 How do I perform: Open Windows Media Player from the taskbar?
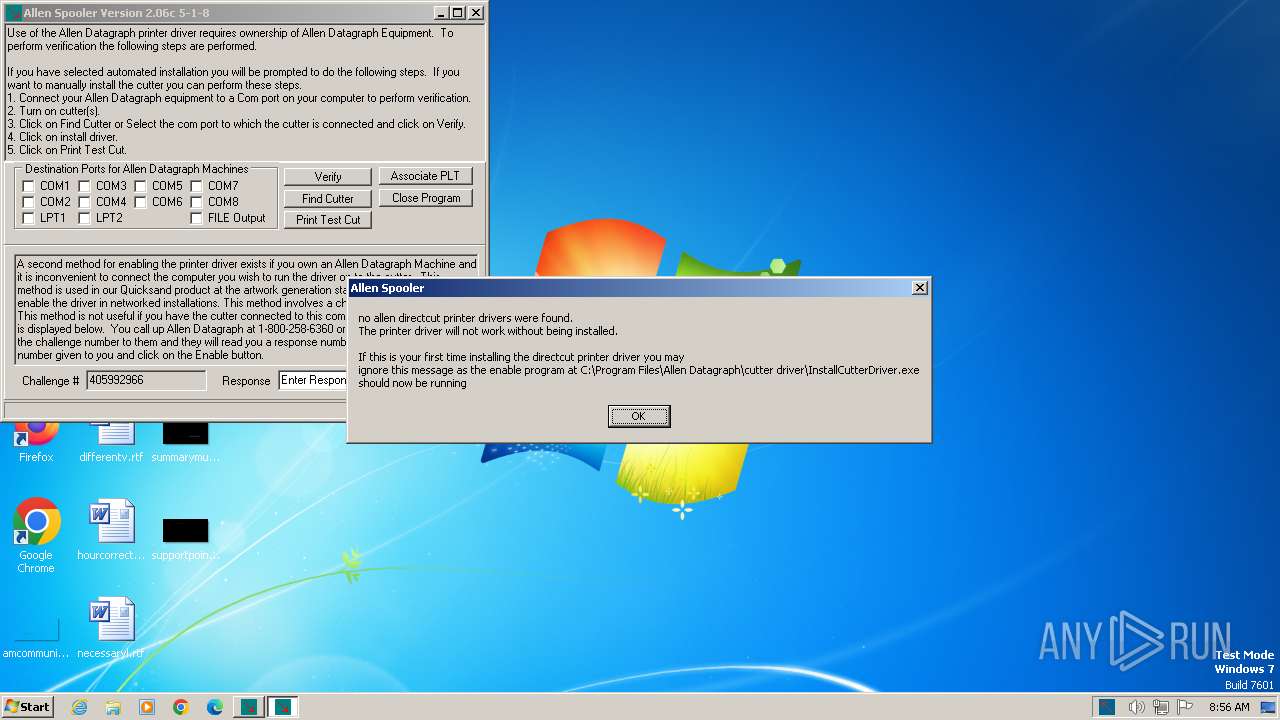(147, 707)
